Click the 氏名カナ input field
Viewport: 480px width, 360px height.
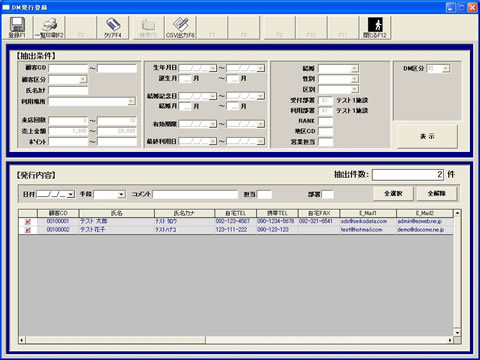pyautogui.click(x=68, y=90)
